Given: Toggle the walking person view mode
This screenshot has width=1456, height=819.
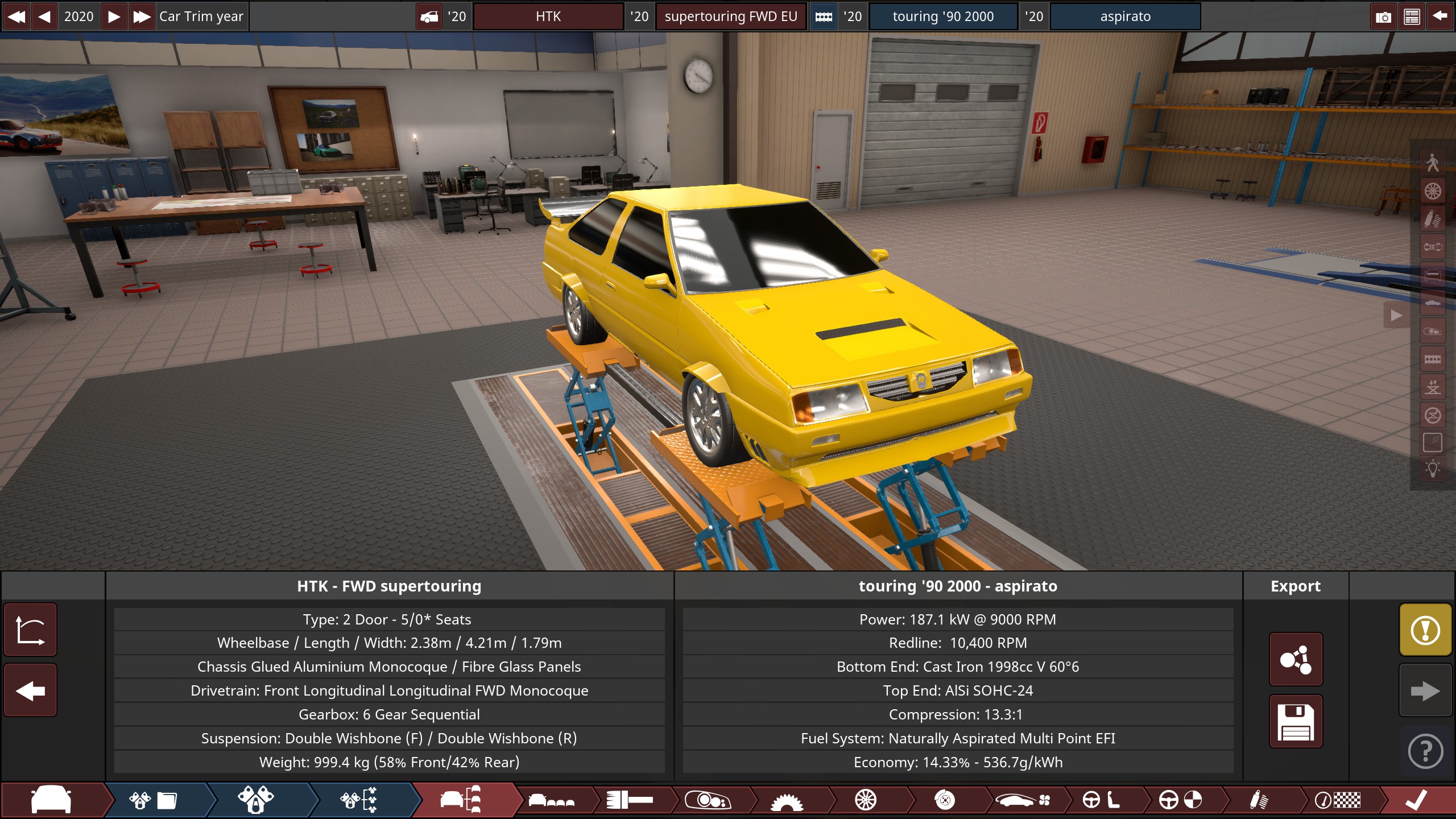Looking at the screenshot, I should tap(1433, 163).
